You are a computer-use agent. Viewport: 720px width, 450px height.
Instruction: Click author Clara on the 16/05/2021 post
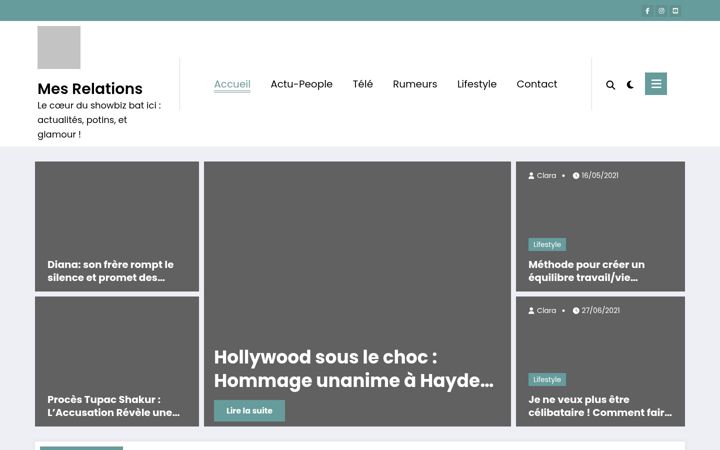(542, 175)
